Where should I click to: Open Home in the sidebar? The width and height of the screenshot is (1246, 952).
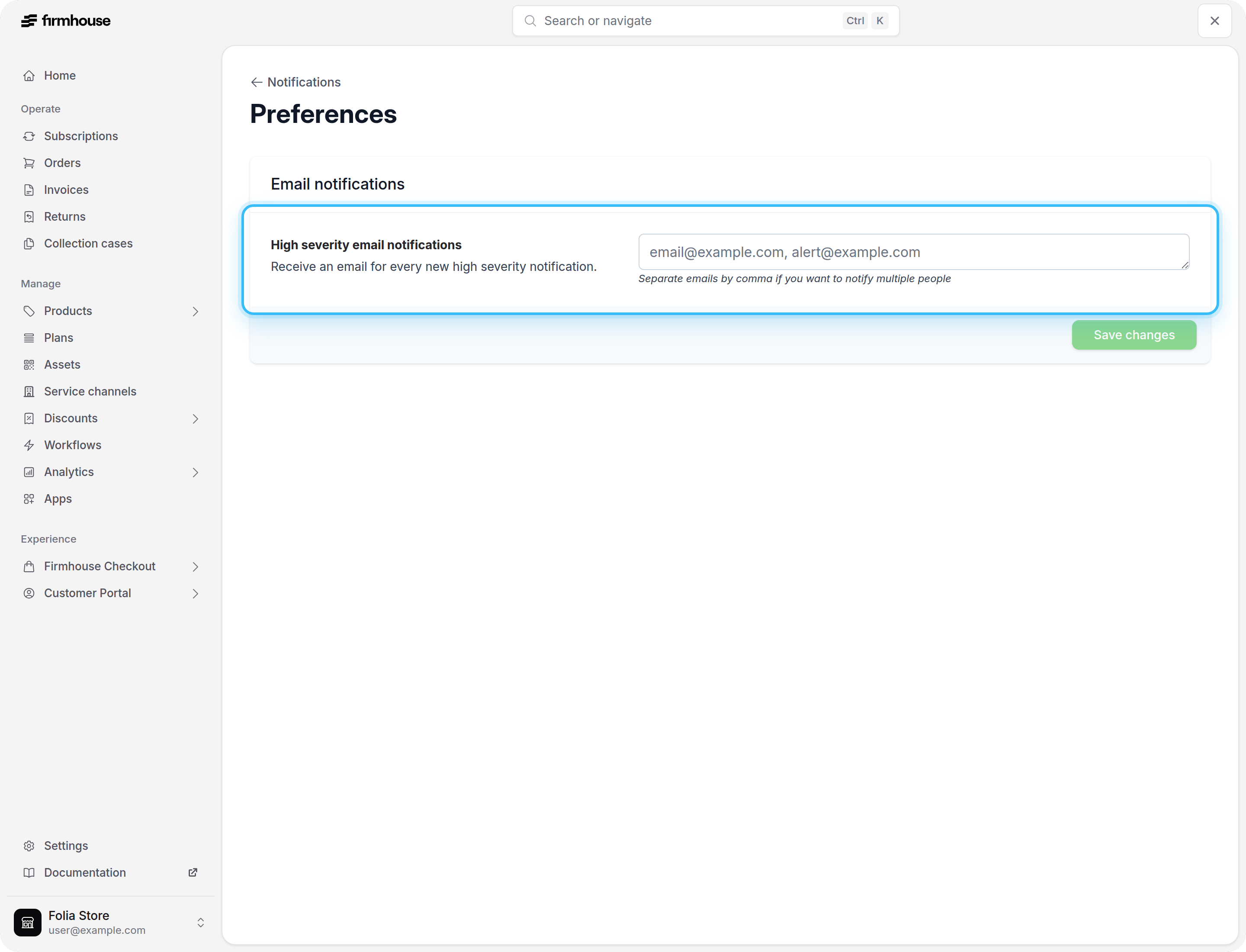tap(110, 76)
